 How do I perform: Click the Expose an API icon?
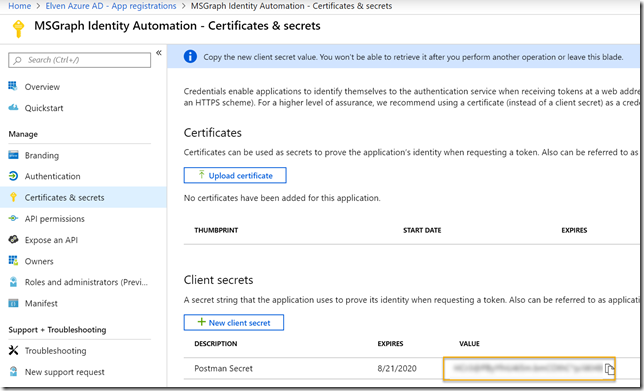click(13, 239)
